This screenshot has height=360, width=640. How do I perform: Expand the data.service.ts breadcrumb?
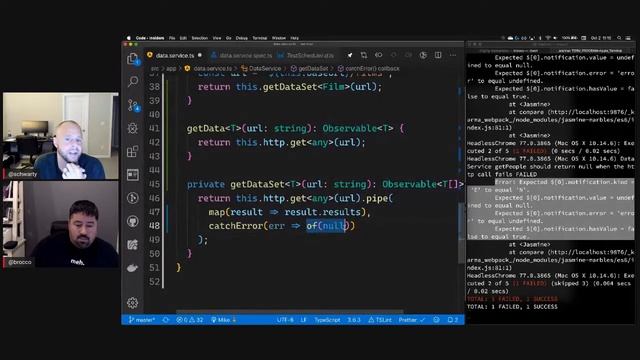point(209,69)
